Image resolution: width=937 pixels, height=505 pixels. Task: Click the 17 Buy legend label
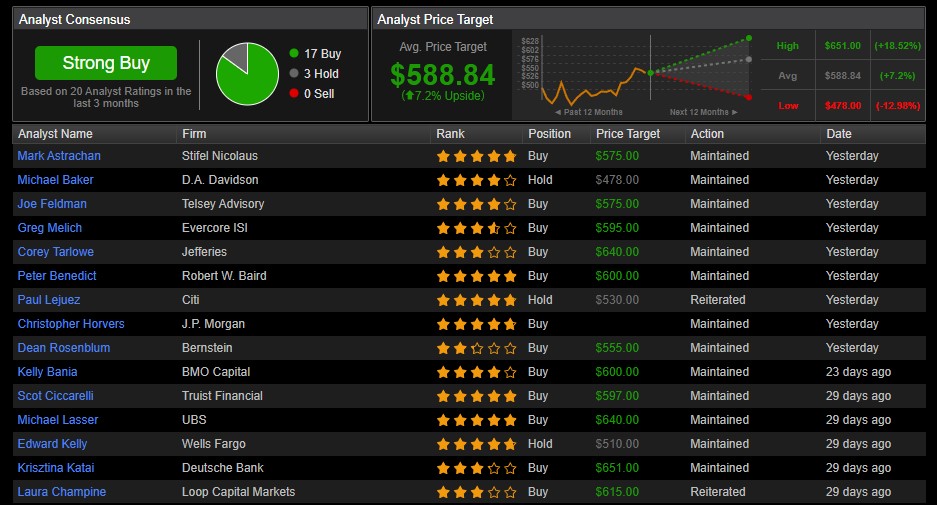323,54
